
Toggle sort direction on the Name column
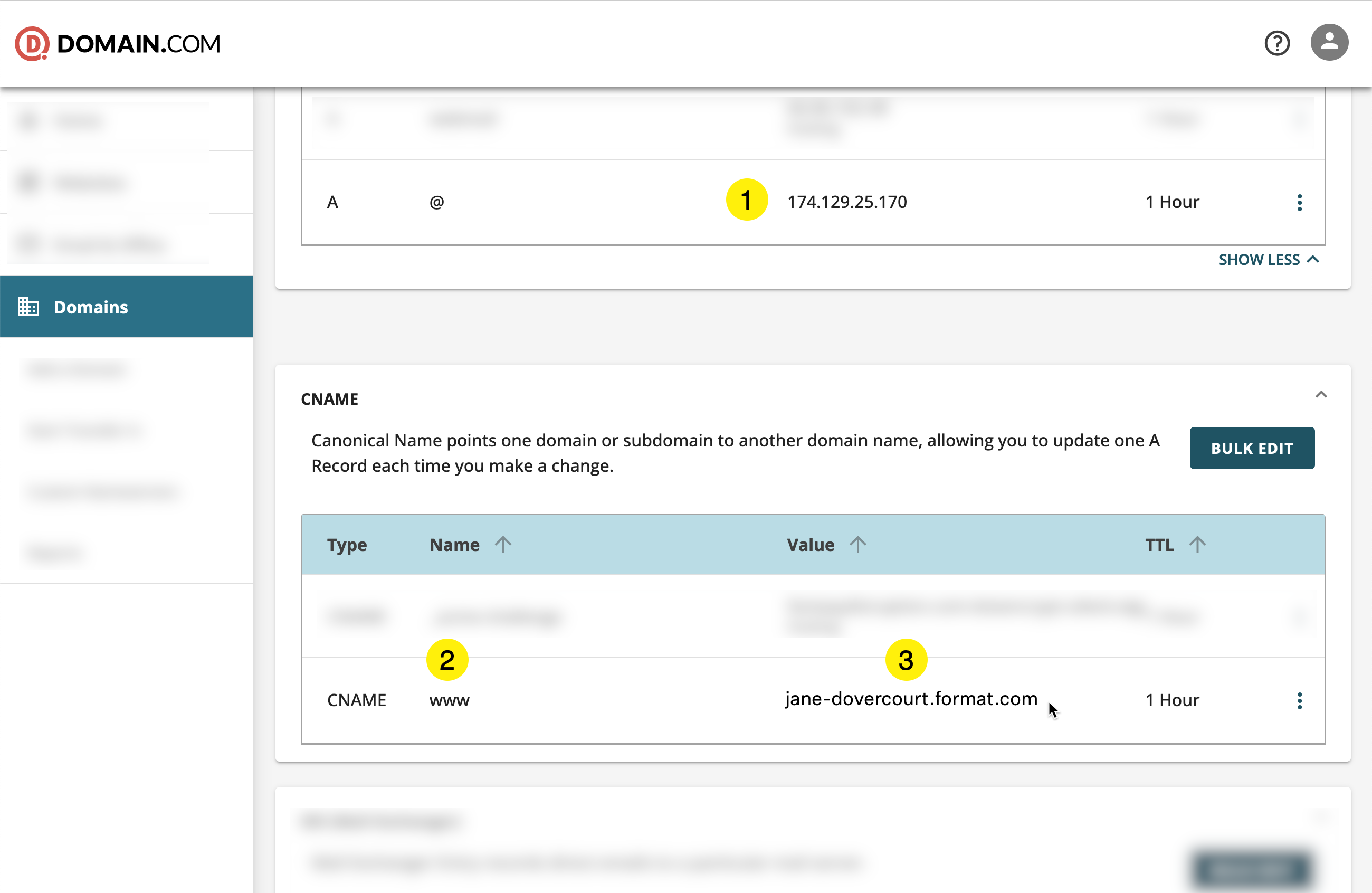pos(503,544)
